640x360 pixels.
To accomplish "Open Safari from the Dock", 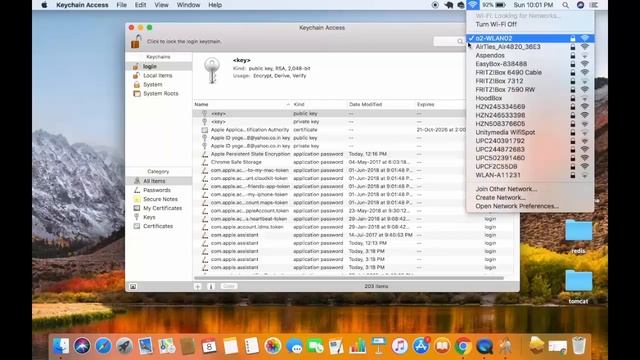I will pyautogui.click(x=103, y=347).
